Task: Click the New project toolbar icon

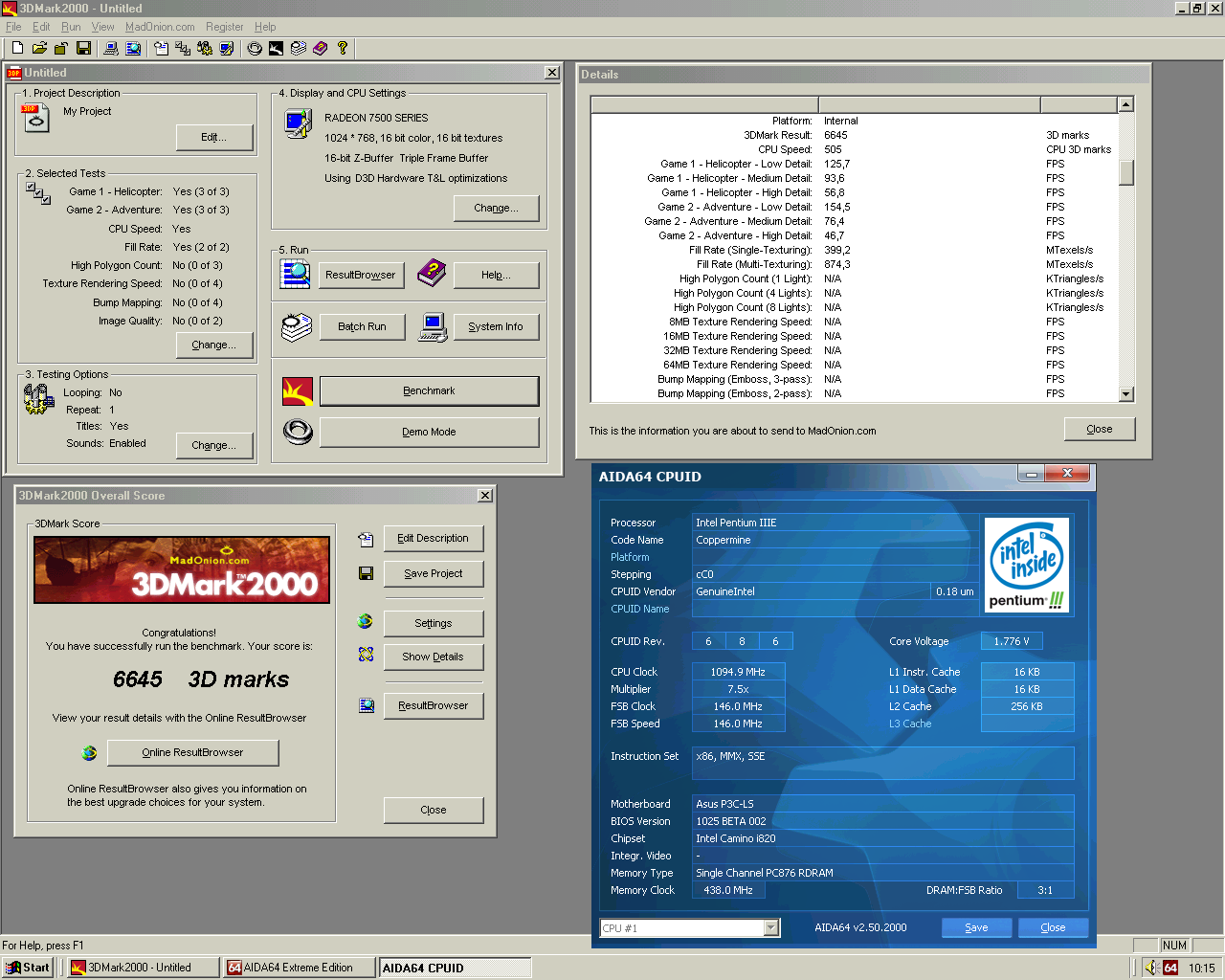Action: tap(17, 48)
